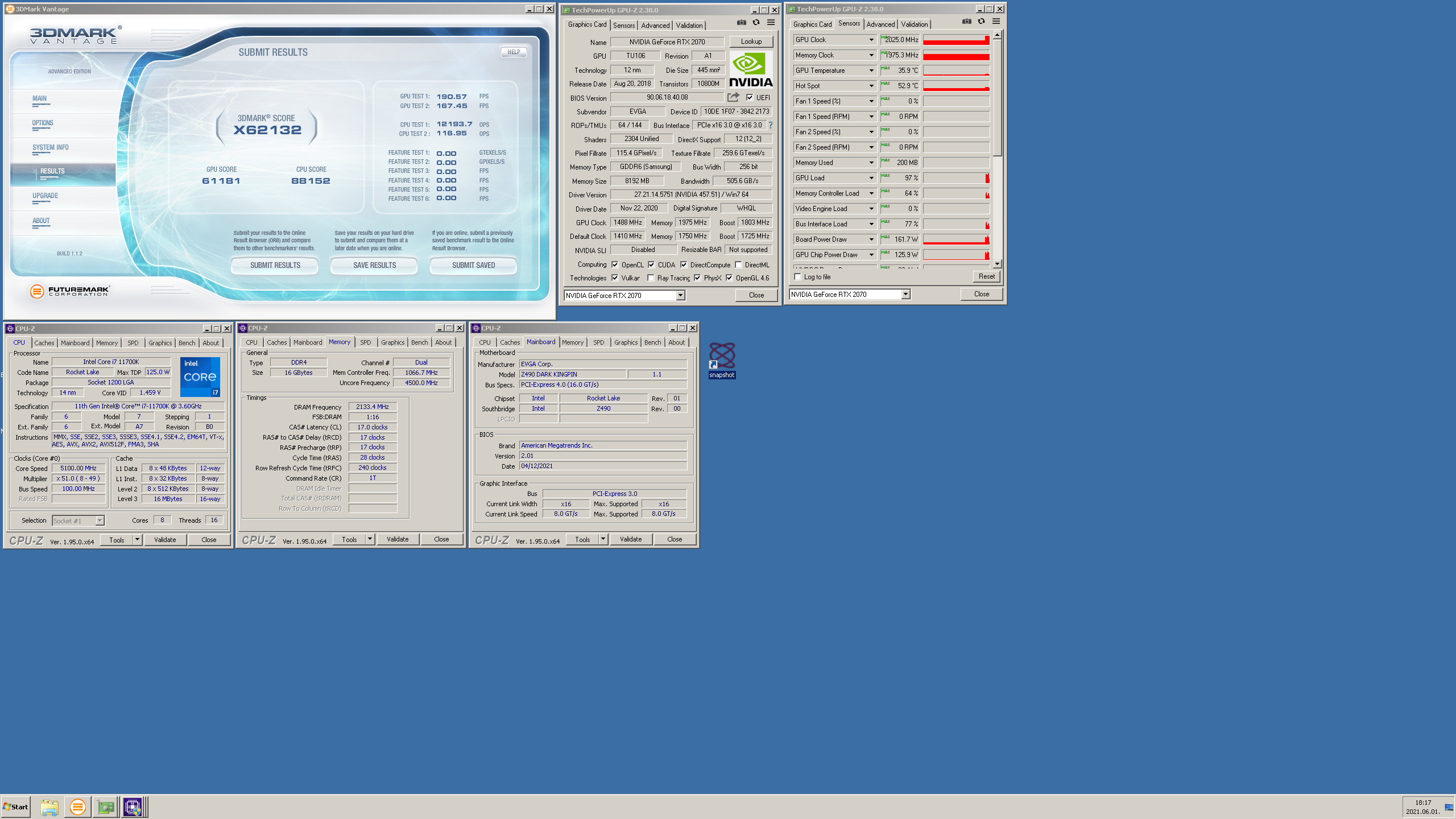Click the SUBMIT SAVED button
Viewport: 1456px width, 819px height.
coord(473,266)
